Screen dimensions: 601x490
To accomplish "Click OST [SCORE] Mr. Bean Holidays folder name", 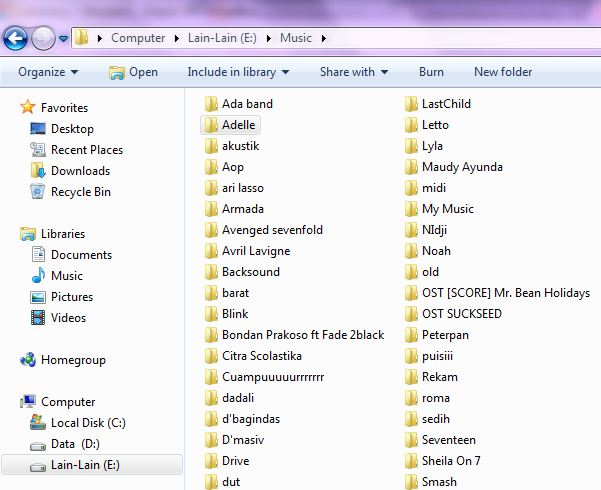I will click(506, 293).
